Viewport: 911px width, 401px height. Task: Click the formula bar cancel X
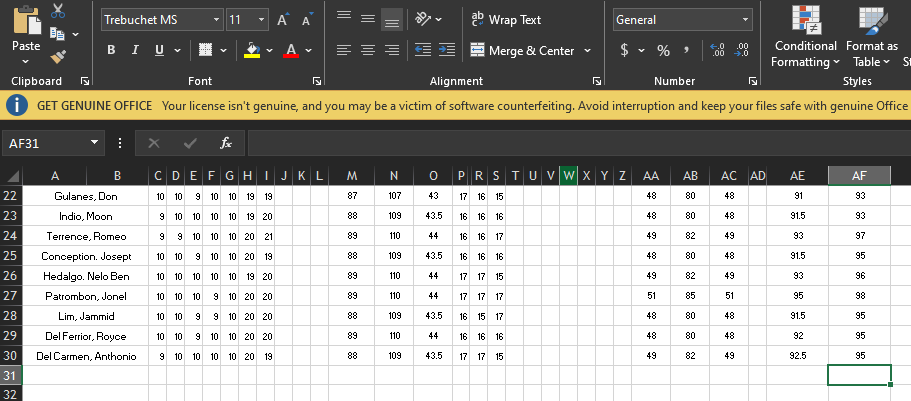pyautogui.click(x=154, y=143)
